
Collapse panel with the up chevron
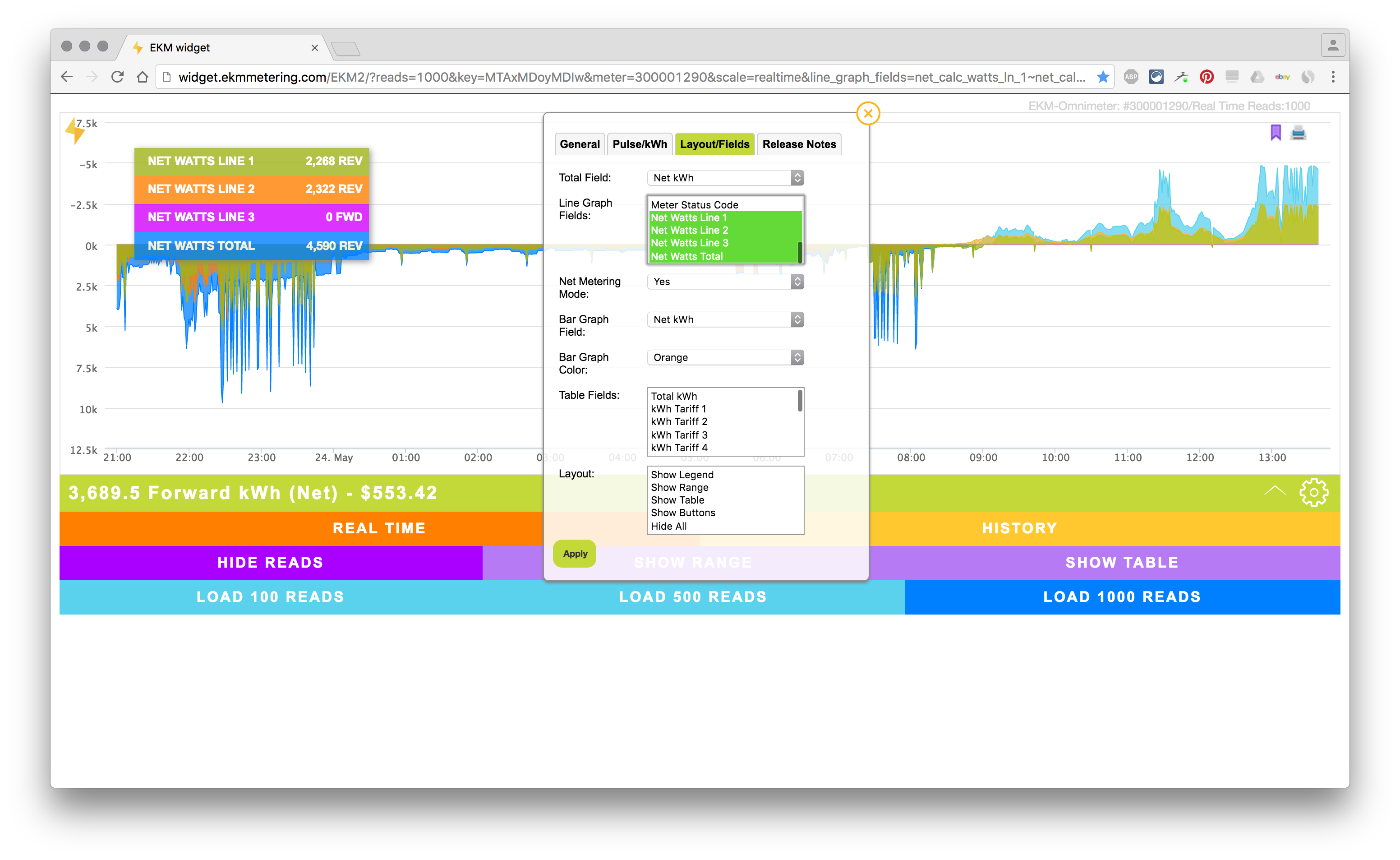coord(1275,491)
